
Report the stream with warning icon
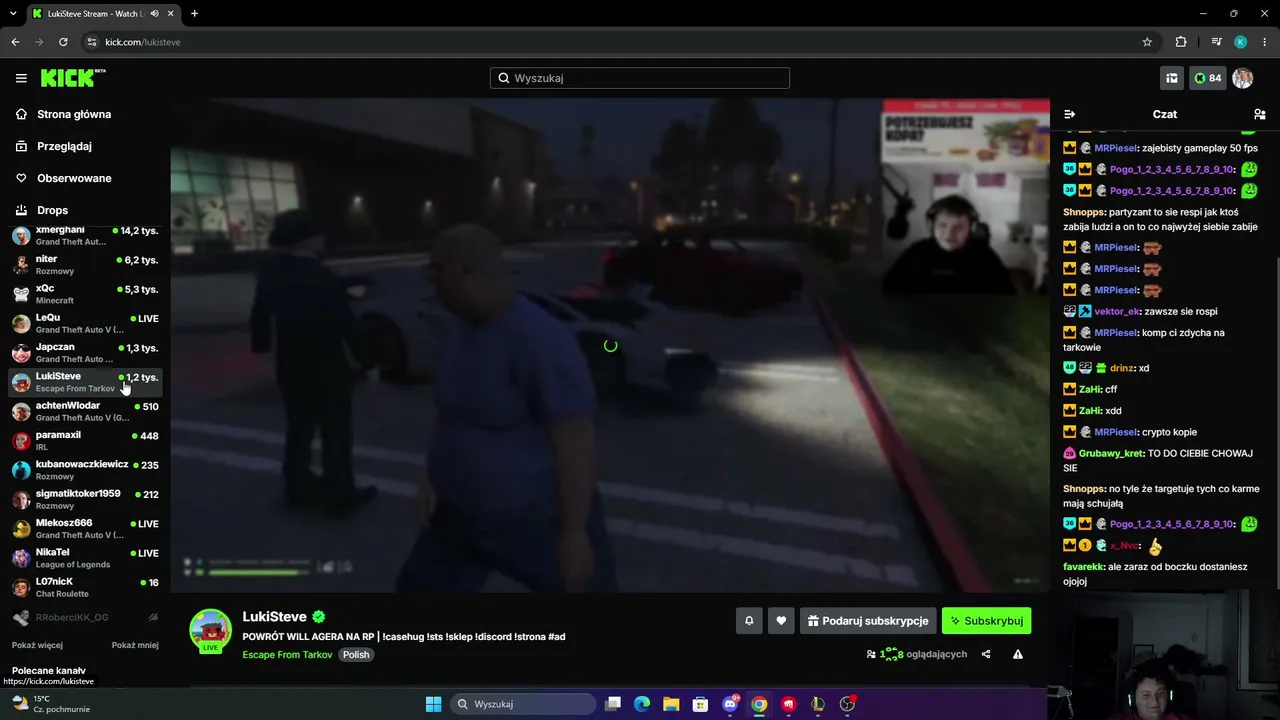point(1018,654)
